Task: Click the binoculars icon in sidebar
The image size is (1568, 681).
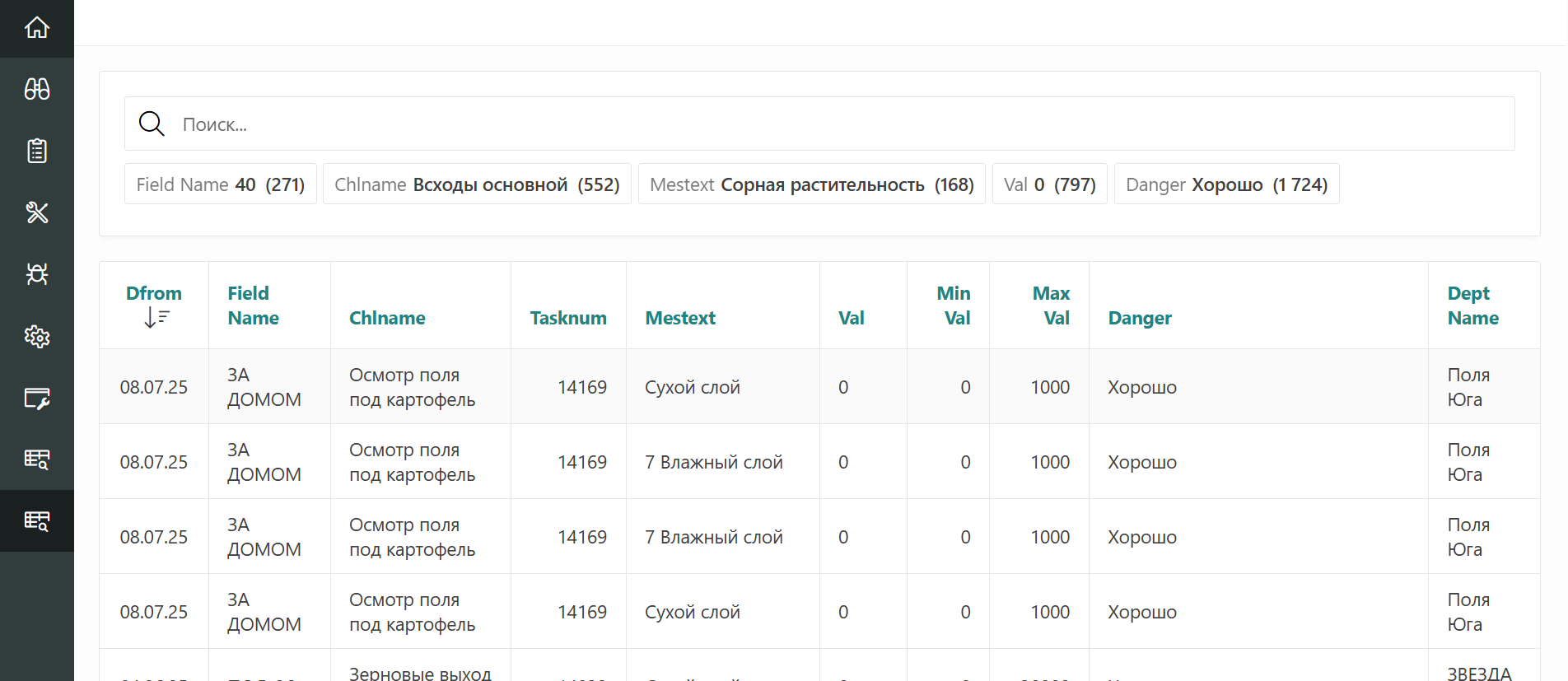Action: coord(37,89)
